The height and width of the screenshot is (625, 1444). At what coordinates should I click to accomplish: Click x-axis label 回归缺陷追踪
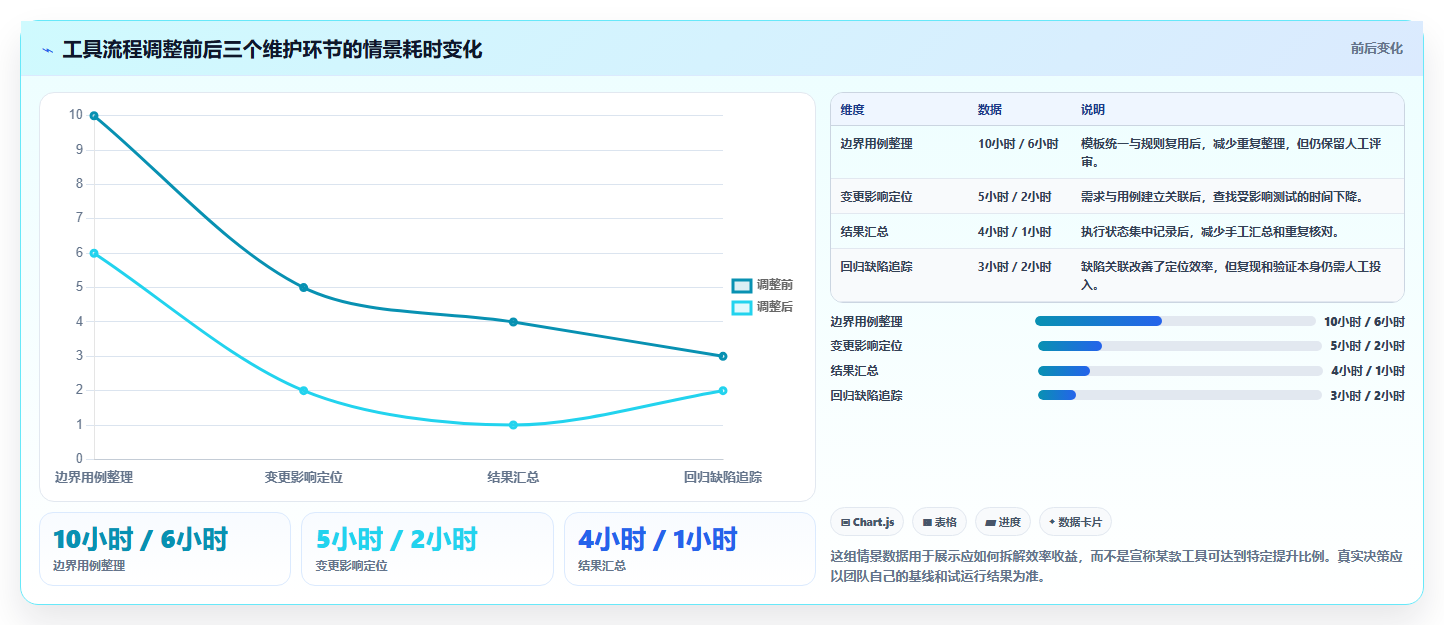tap(722, 478)
